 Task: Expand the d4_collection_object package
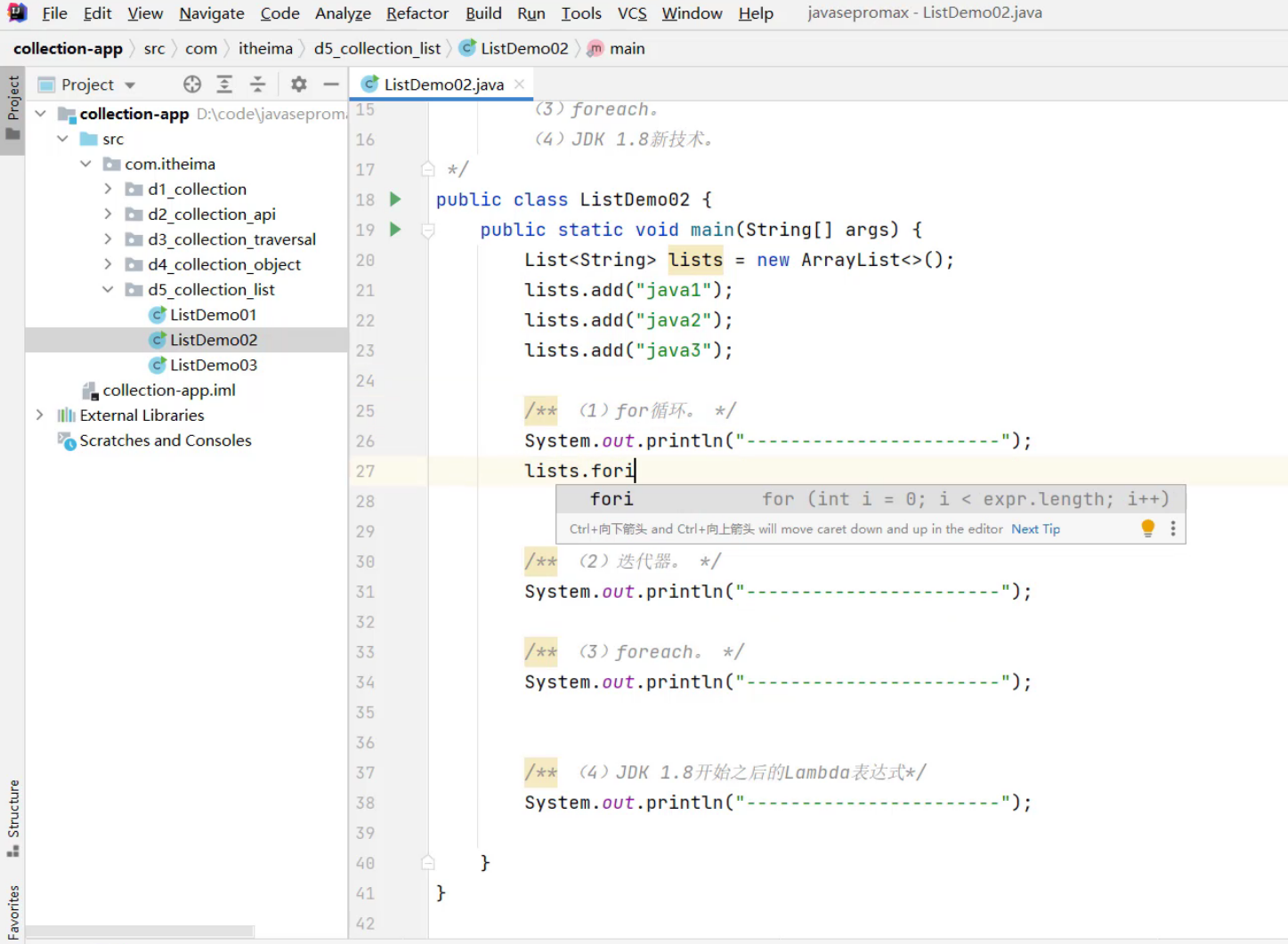[x=108, y=264]
